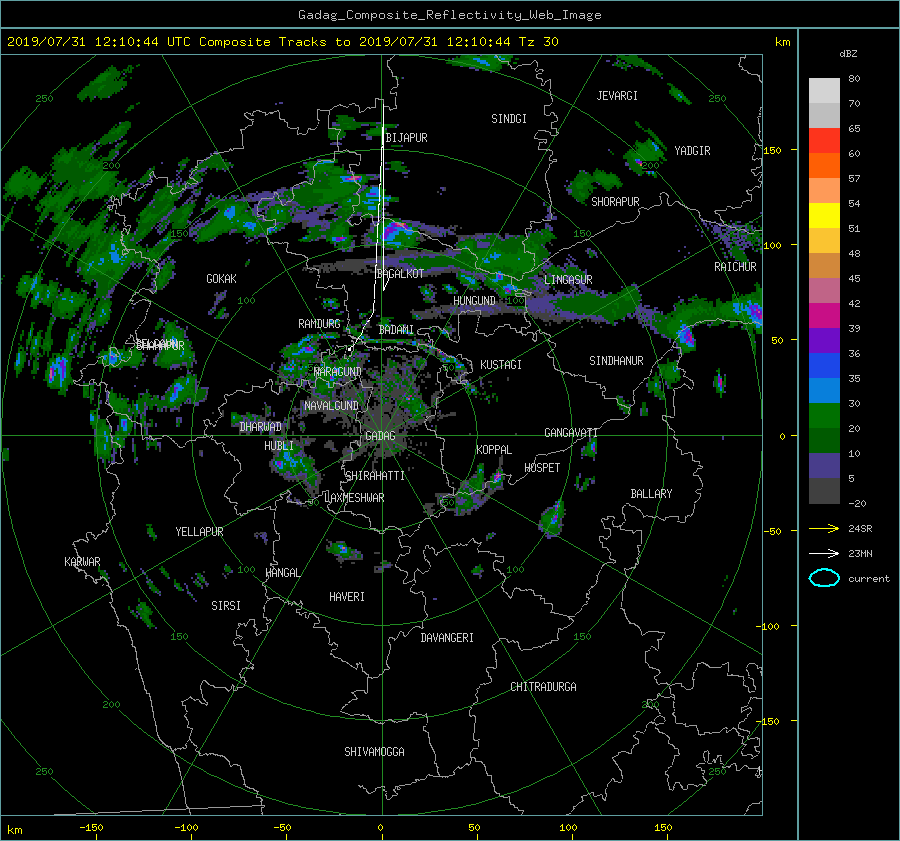Image resolution: width=900 pixels, height=841 pixels.
Task: Click the yellow 24SR arrow legend icon
Action: pyautogui.click(x=824, y=528)
